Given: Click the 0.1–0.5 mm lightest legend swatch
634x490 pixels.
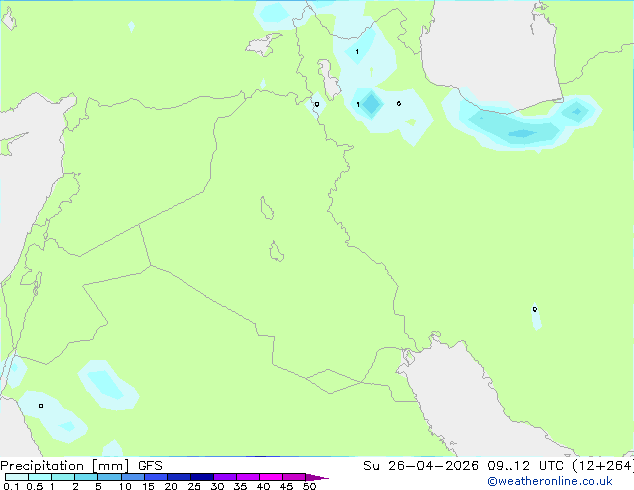Looking at the screenshot, I should coord(17,477).
